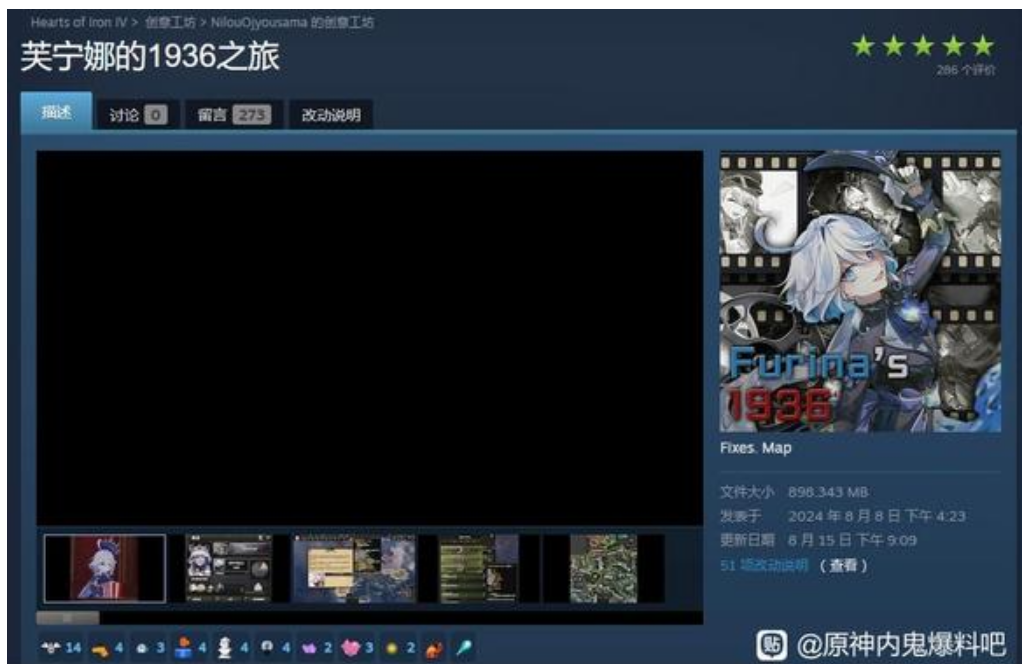Viewport: 1023px width, 664px height.
Task: Select the green focus tree thumbnail
Action: click(480, 568)
